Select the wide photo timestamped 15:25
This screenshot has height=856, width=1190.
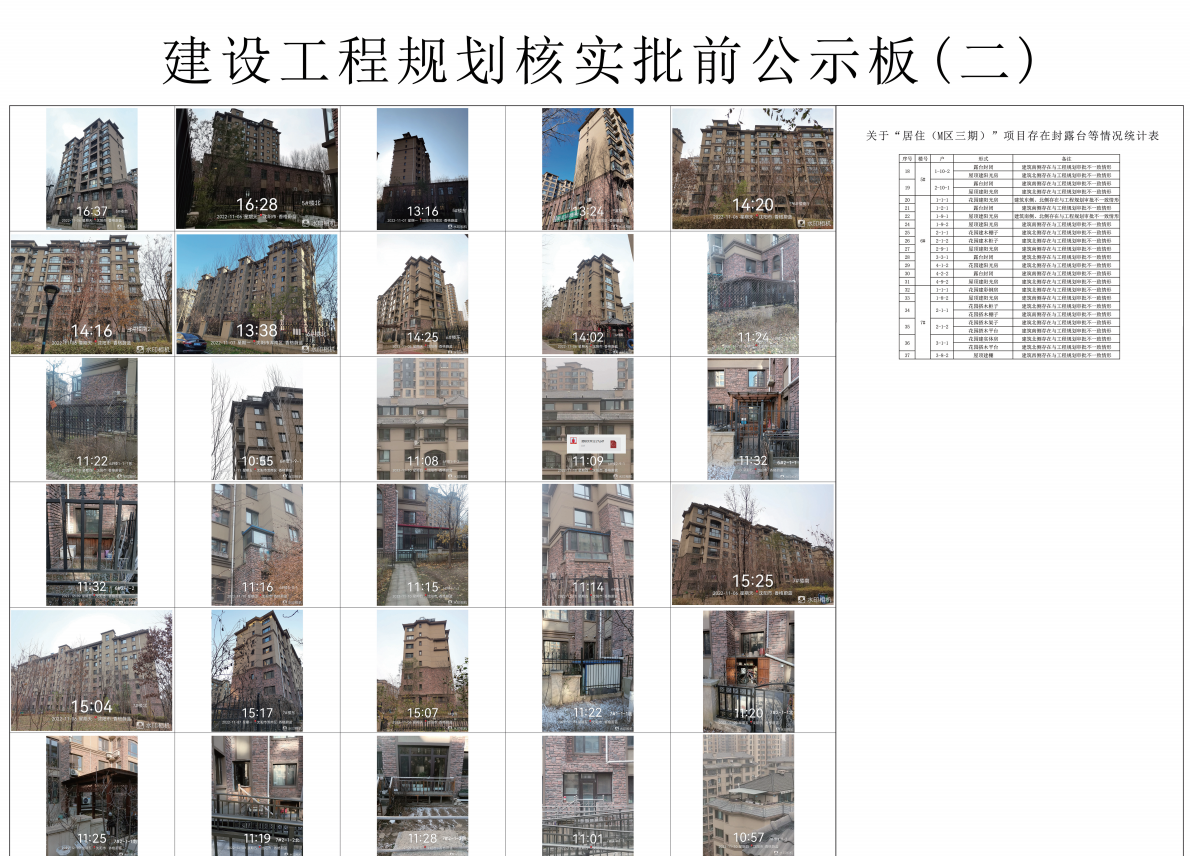752,545
